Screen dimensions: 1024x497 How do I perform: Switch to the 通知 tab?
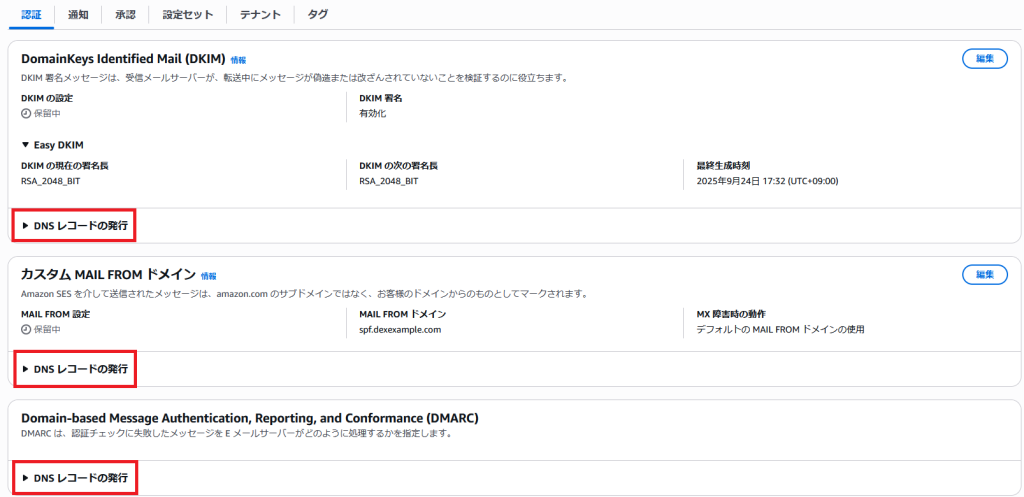click(78, 15)
